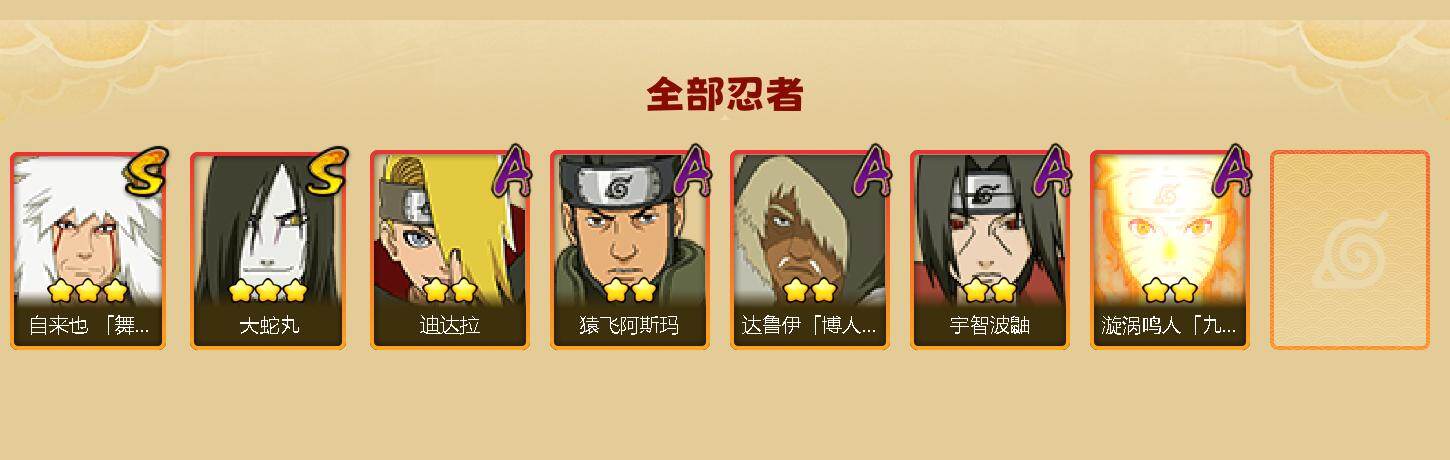Click the A rank badge on 达鲁伊
Screen dimensions: 1450x460
(x=872, y=170)
